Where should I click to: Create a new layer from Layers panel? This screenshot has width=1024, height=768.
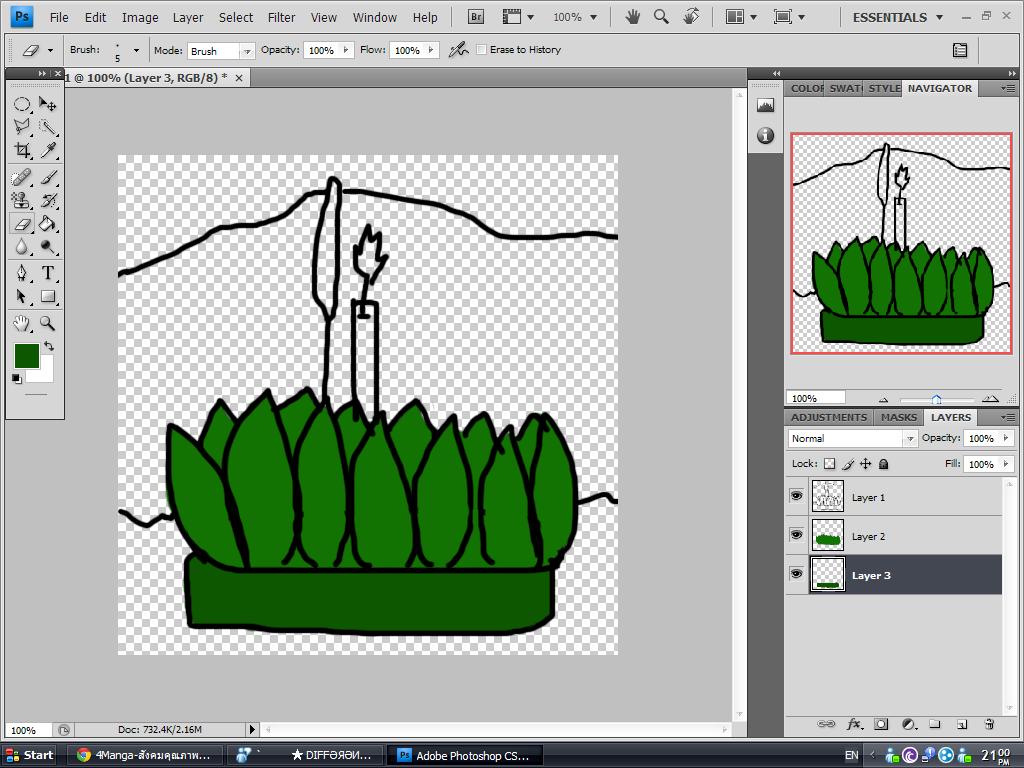coord(962,724)
